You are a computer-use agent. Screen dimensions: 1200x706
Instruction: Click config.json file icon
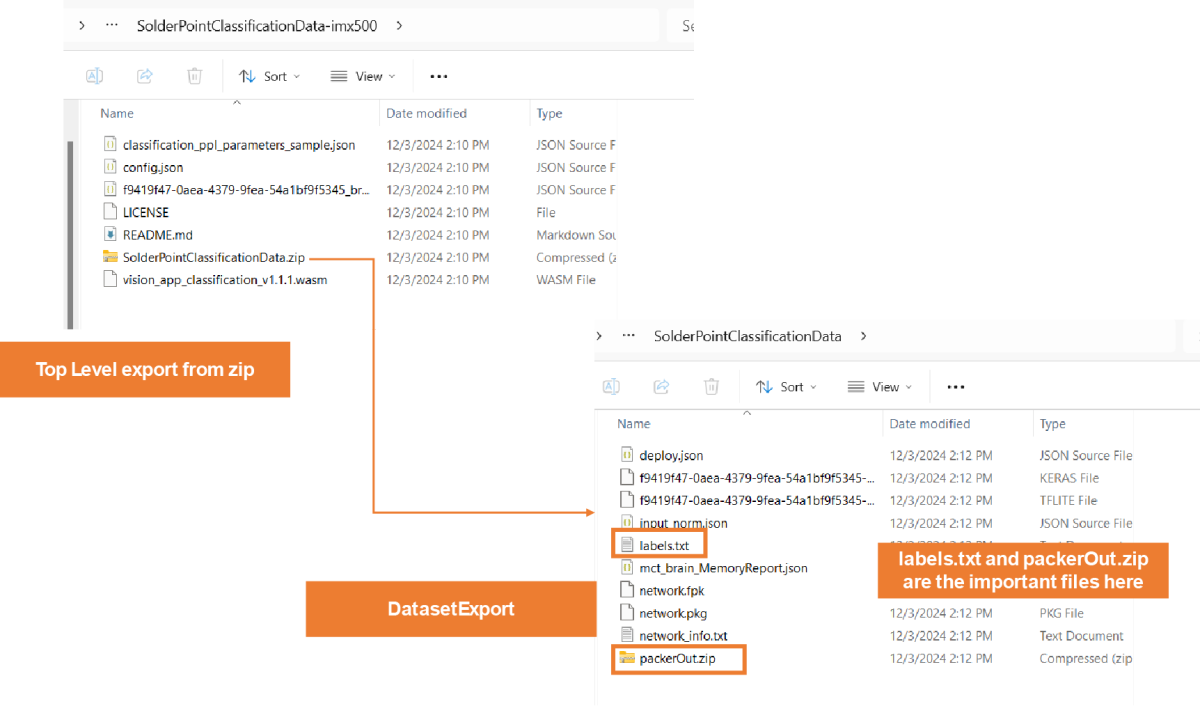[110, 167]
